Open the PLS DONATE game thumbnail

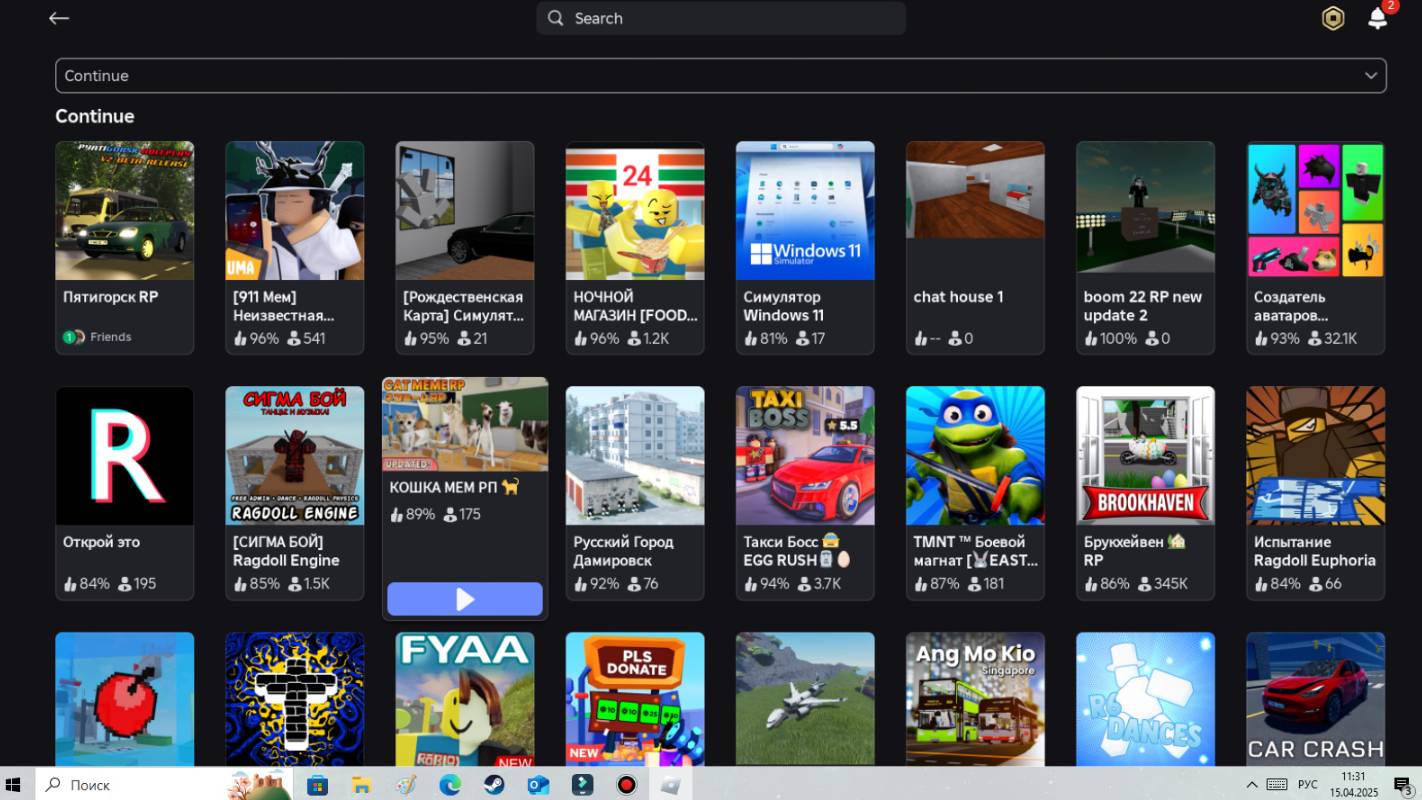tap(635, 699)
